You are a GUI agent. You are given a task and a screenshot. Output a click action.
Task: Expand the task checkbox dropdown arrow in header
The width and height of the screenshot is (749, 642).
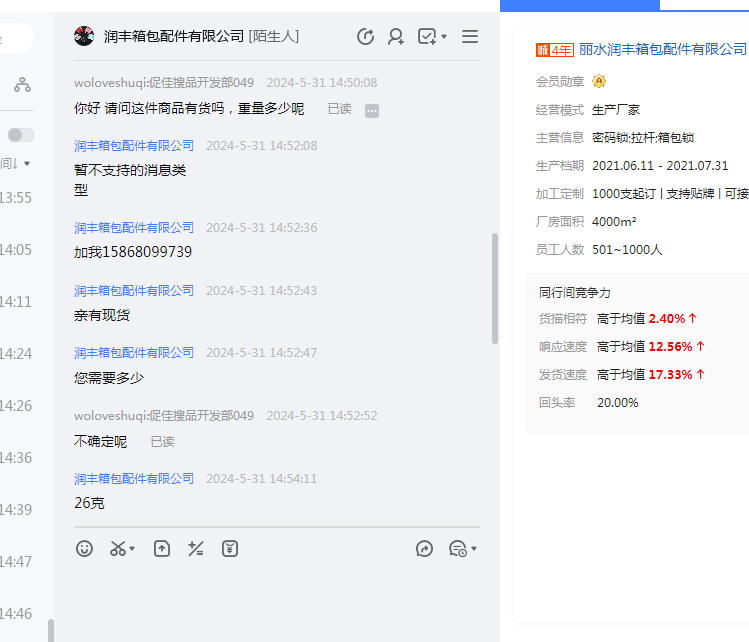point(444,37)
